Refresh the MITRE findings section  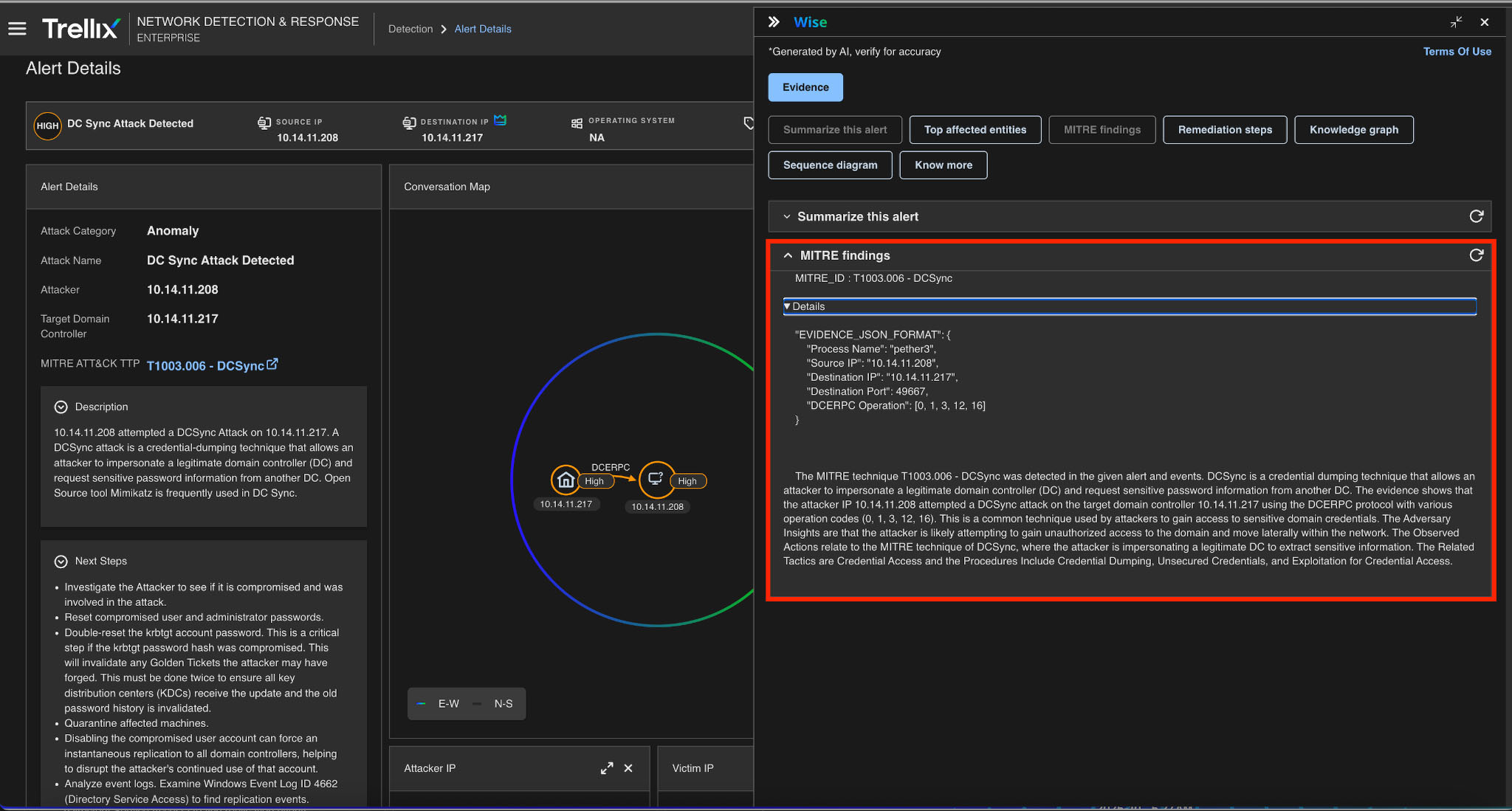[x=1476, y=255]
